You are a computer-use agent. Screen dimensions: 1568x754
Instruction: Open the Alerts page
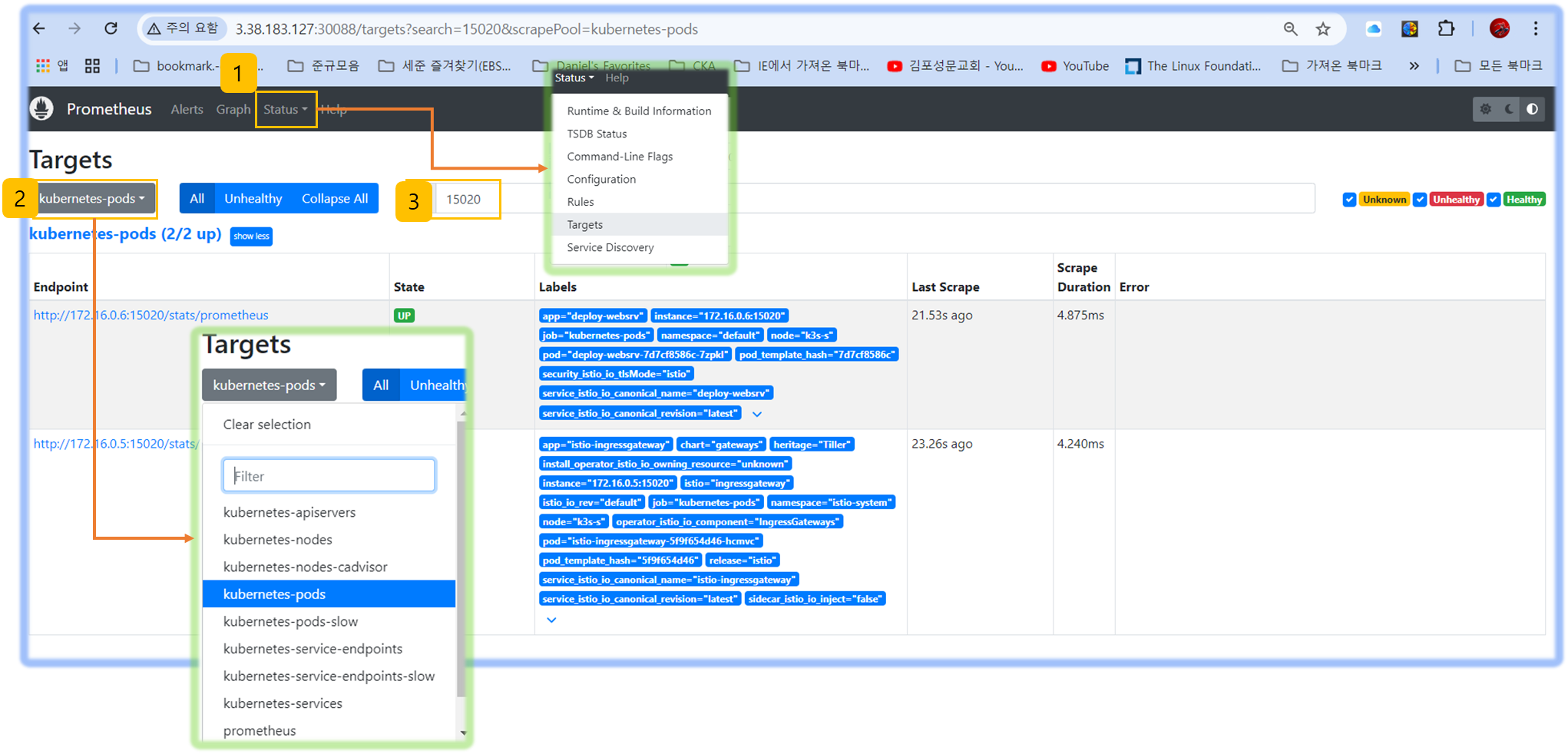187,109
